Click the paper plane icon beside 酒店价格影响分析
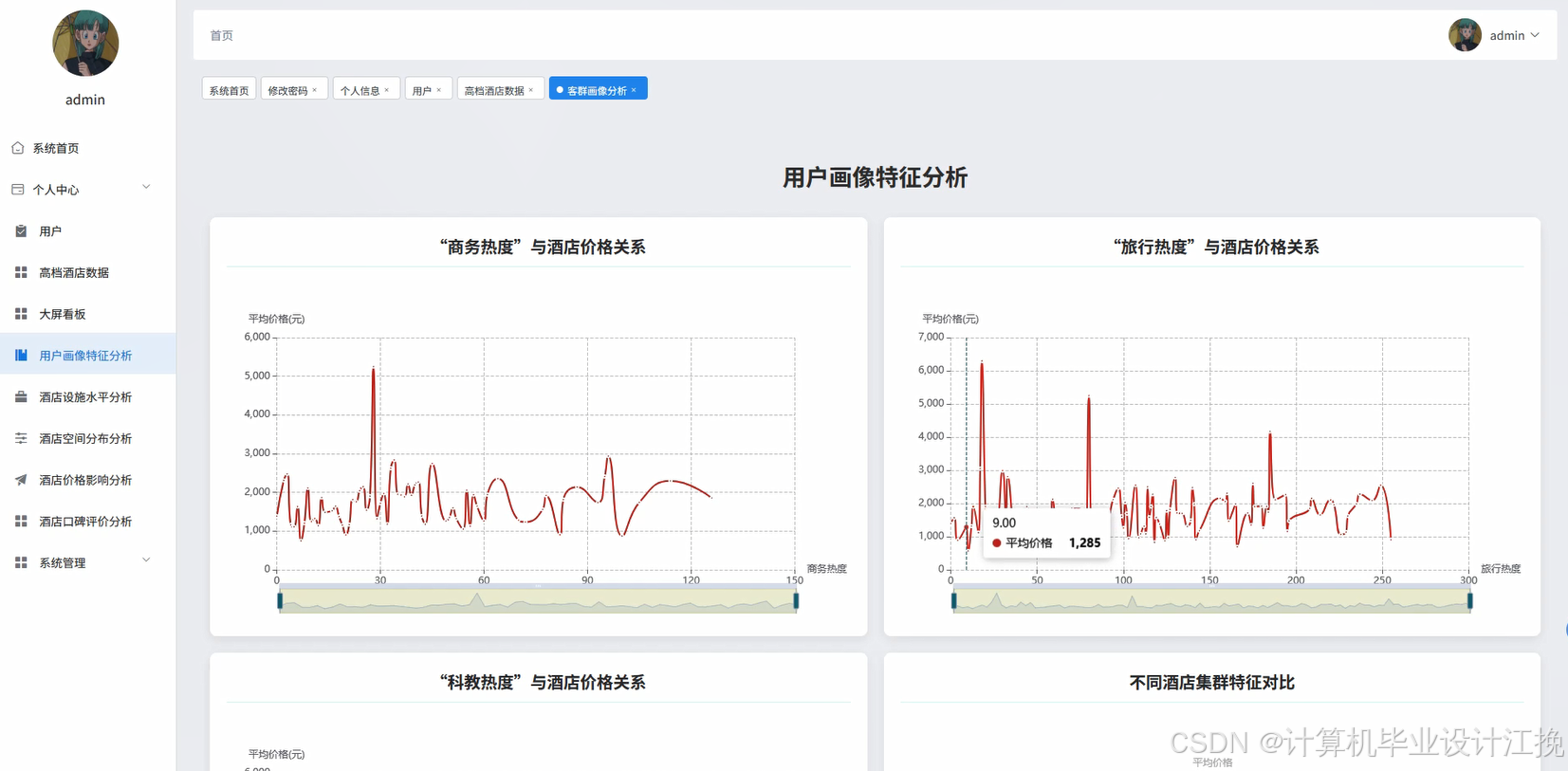 click(21, 480)
